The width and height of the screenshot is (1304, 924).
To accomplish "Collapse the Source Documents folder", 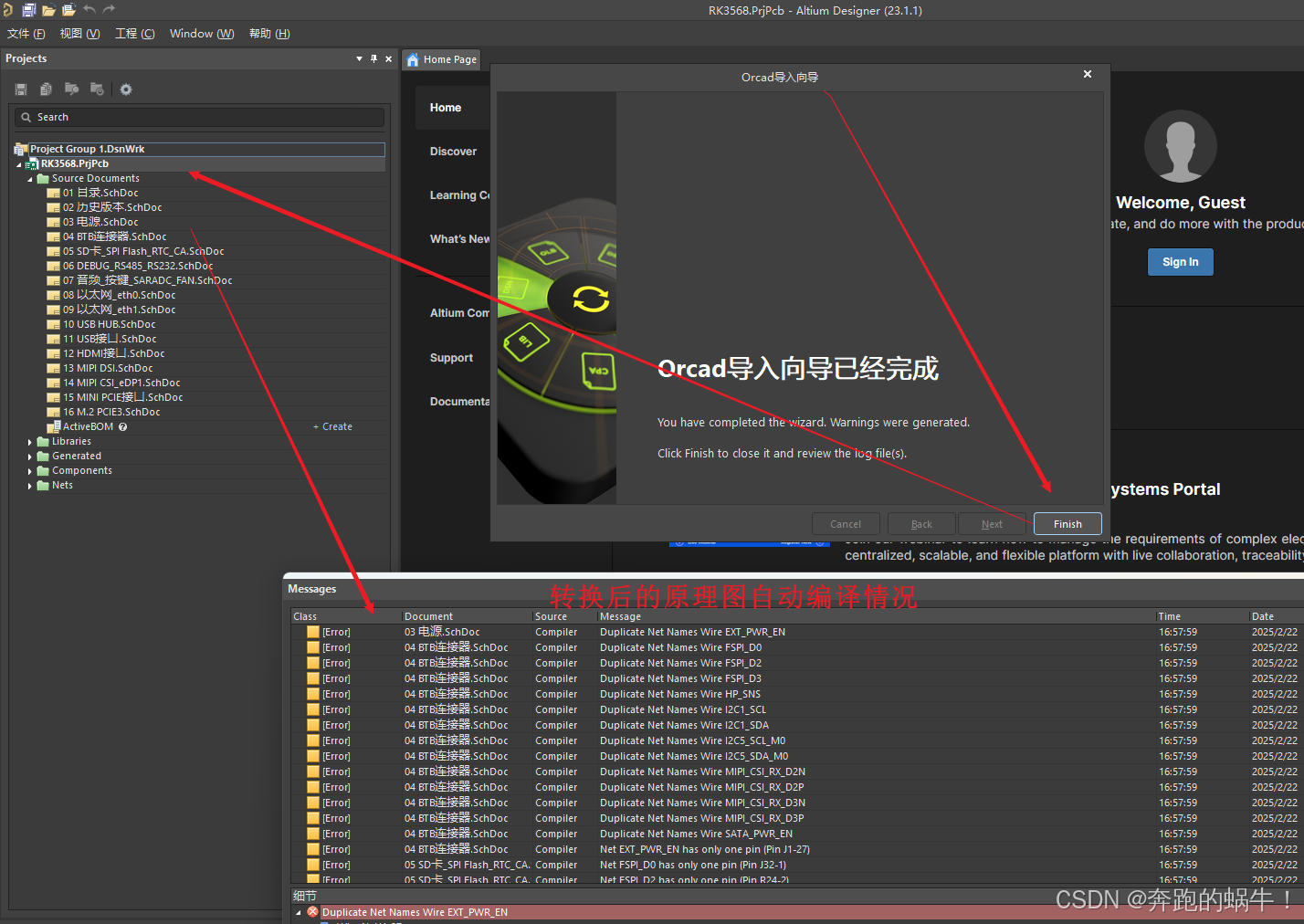I will (x=30, y=179).
